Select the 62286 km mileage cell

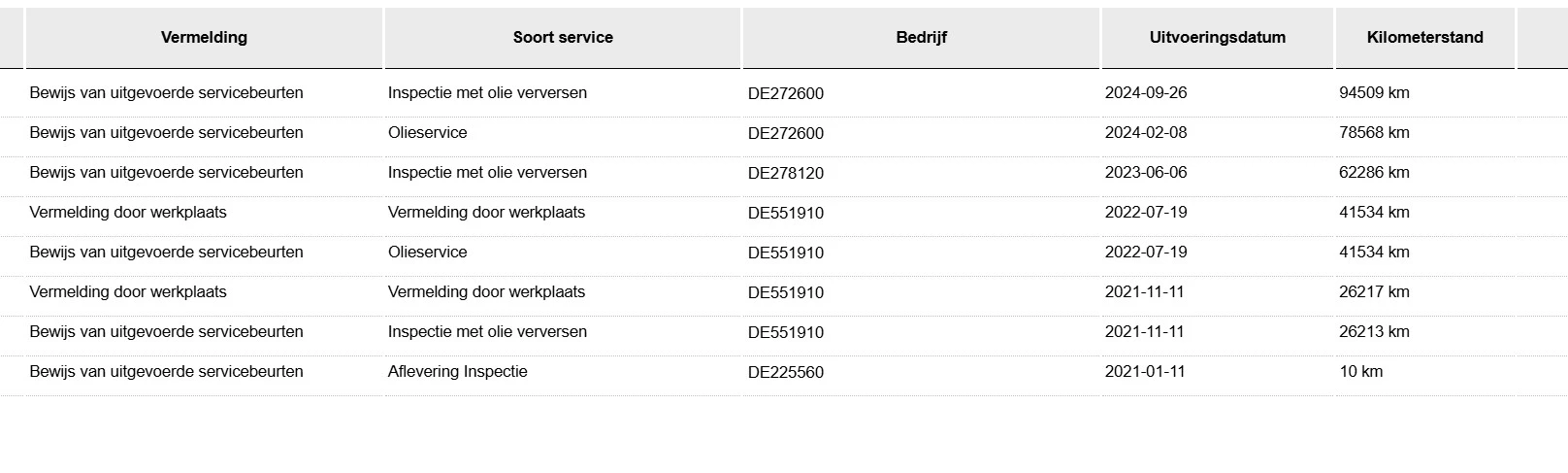1374,173
